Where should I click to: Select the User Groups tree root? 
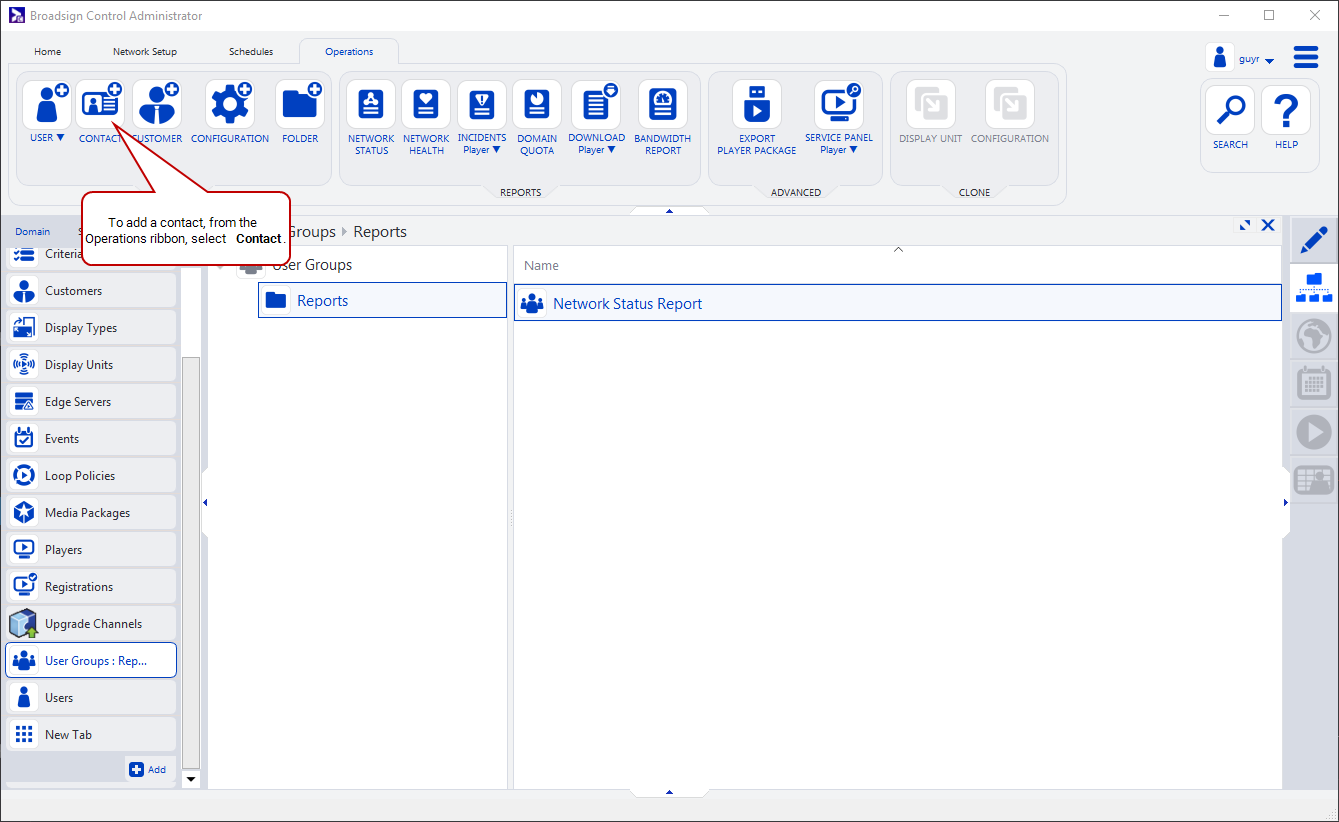(312, 265)
